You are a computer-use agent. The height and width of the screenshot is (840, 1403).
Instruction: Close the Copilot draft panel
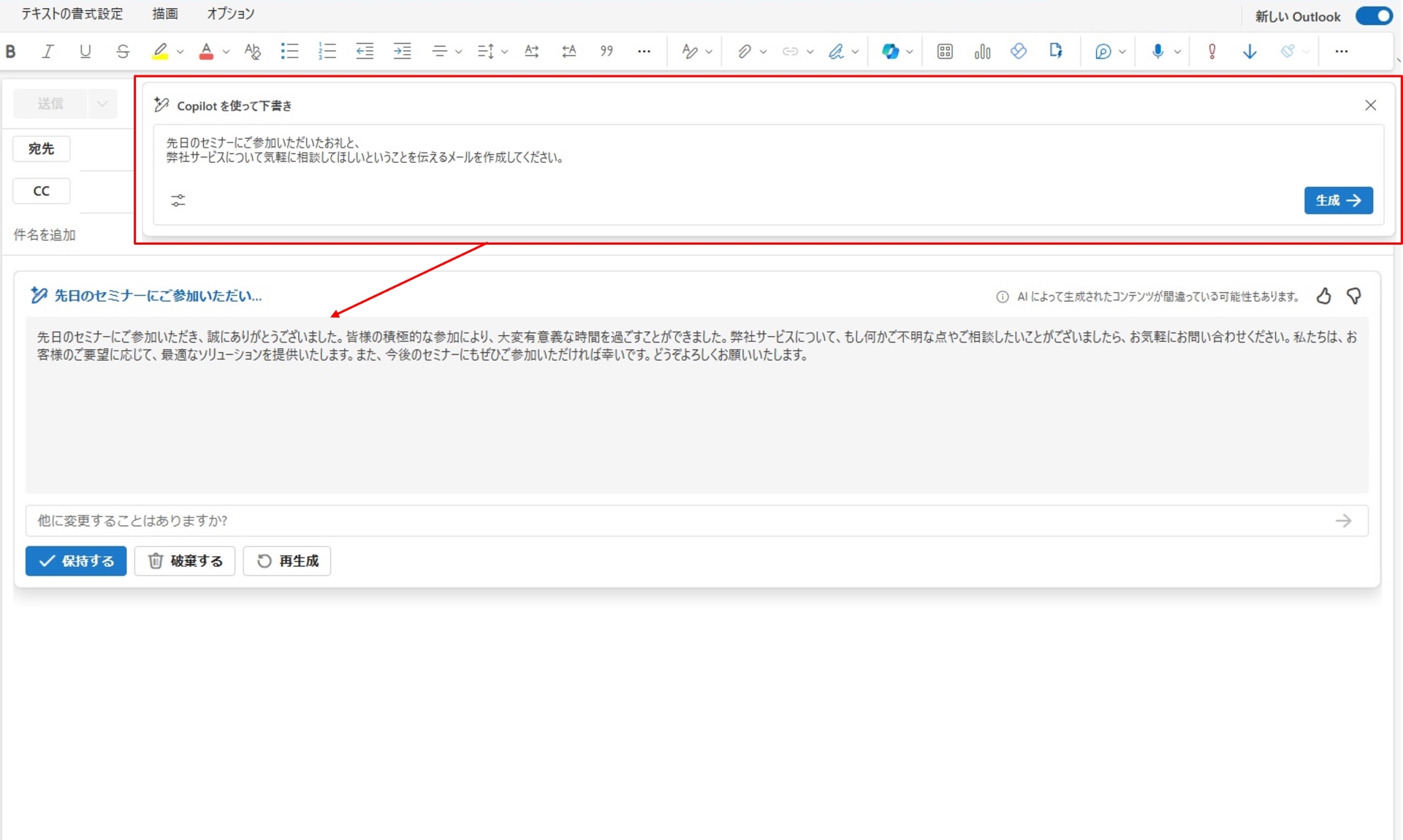[1371, 105]
